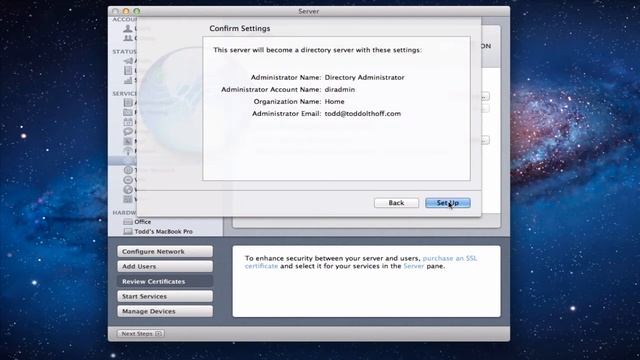This screenshot has height=360, width=640.
Task: Select the Mail stamp service icon
Action: click(128, 141)
